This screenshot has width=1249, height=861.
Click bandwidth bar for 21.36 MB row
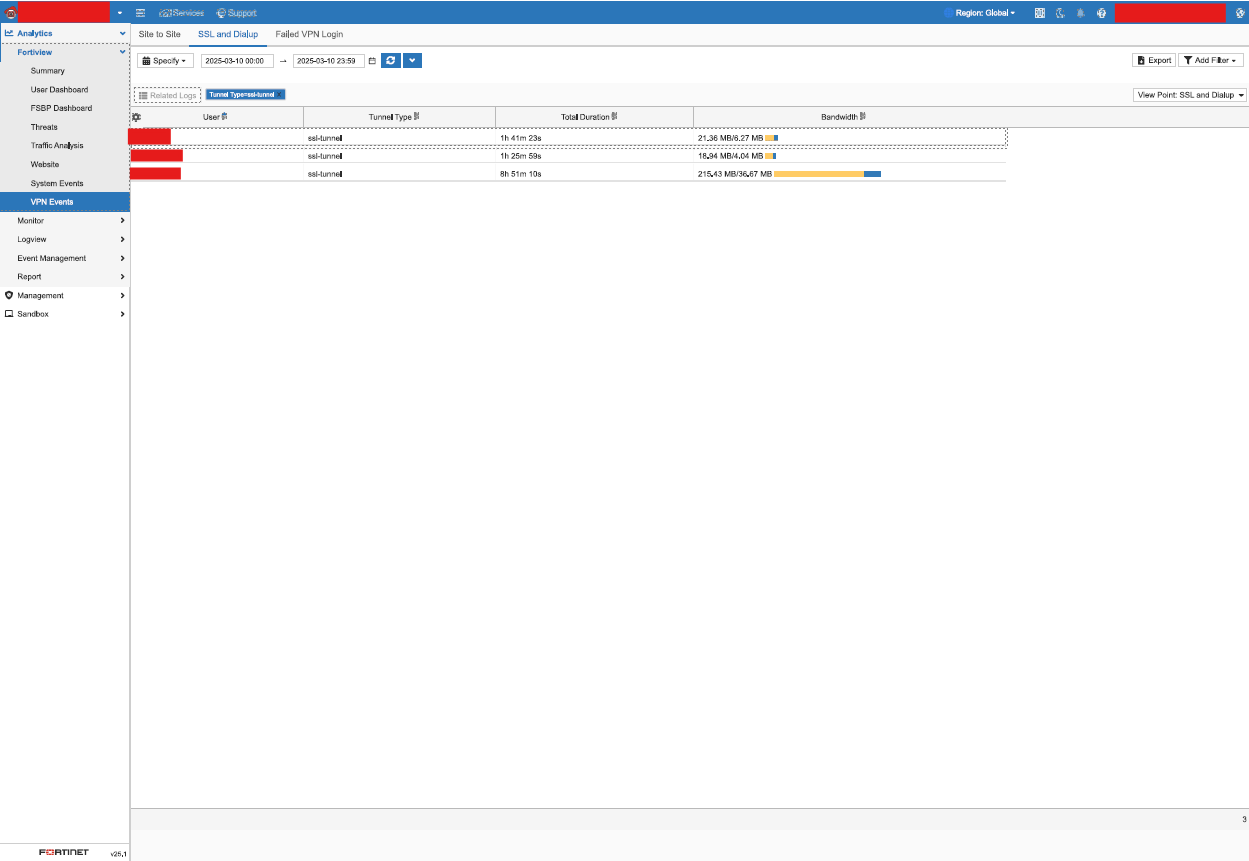point(771,138)
